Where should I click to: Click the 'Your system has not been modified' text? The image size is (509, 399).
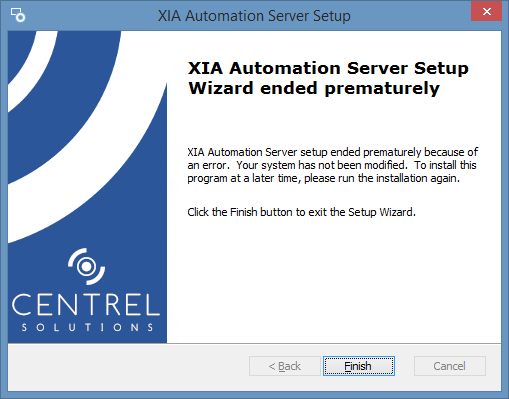(322, 165)
